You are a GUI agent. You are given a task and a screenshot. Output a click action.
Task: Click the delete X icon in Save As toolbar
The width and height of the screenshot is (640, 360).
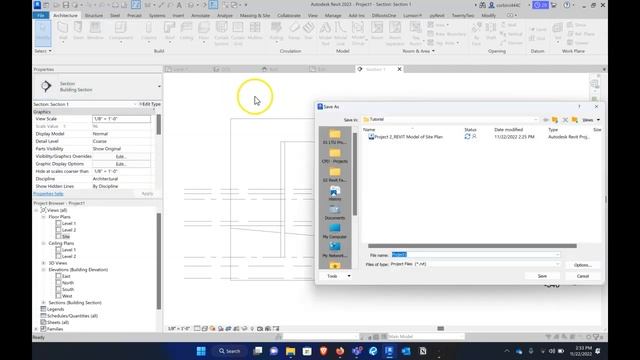[565, 120]
